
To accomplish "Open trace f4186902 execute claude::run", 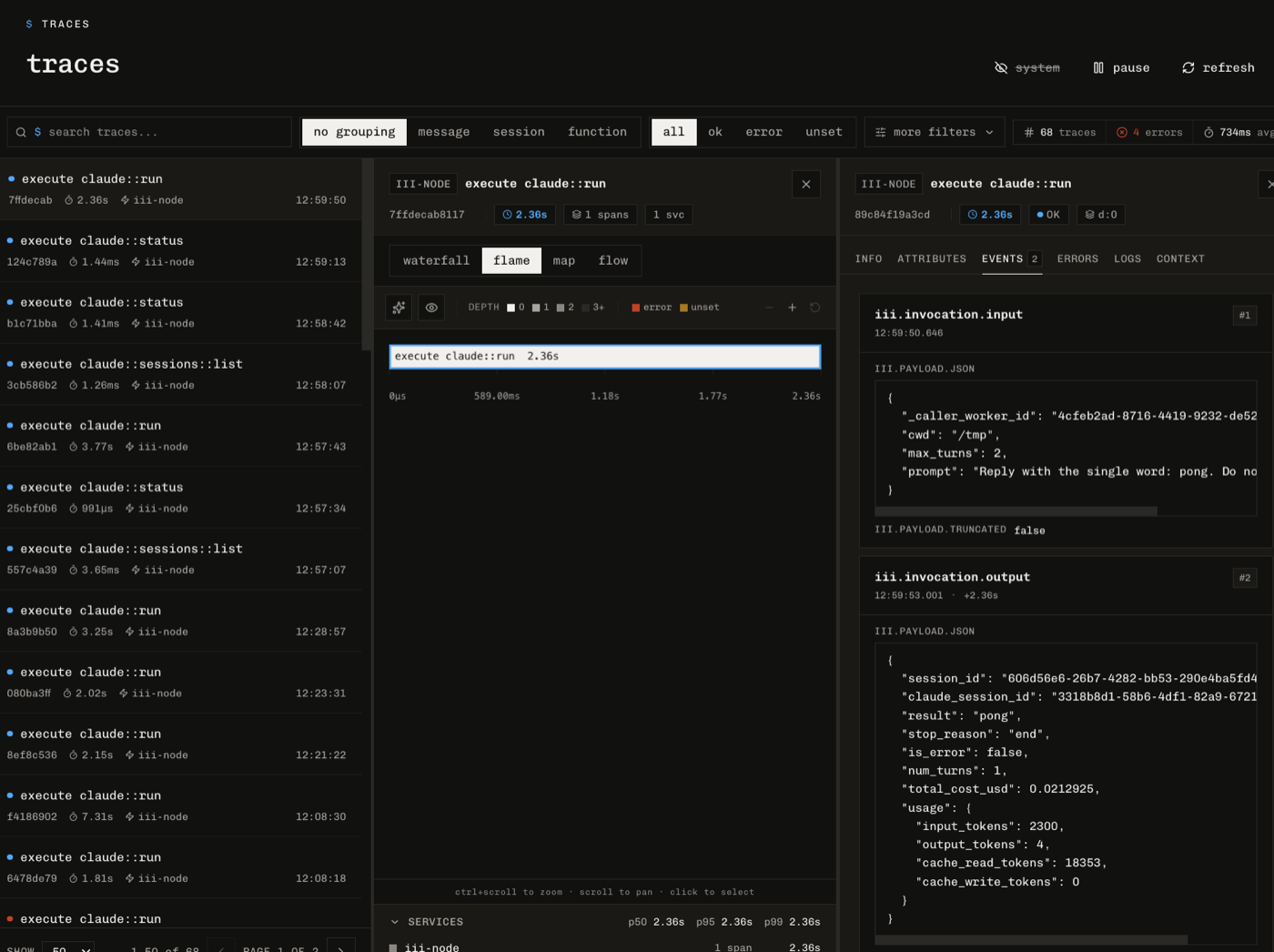I will [181, 806].
